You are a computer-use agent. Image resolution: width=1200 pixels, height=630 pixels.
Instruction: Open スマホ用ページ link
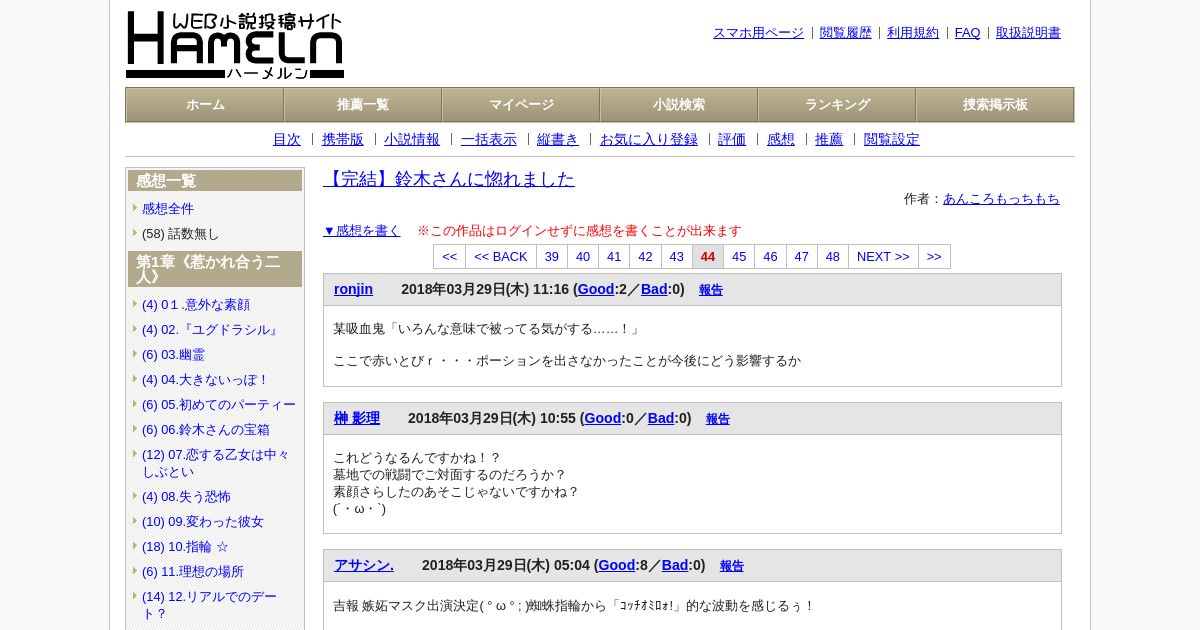(758, 33)
